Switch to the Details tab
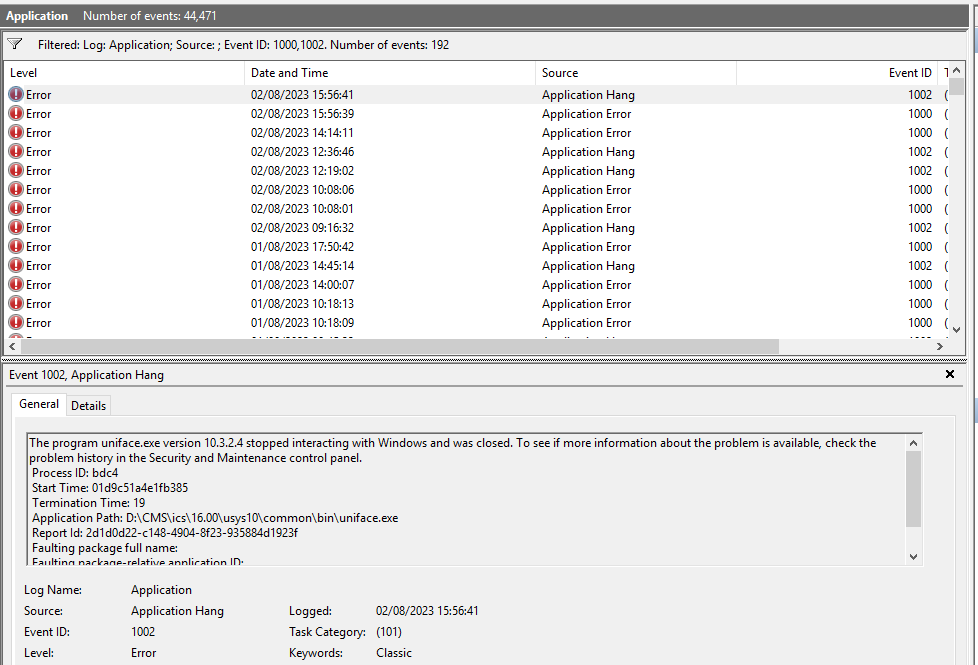 click(x=88, y=405)
